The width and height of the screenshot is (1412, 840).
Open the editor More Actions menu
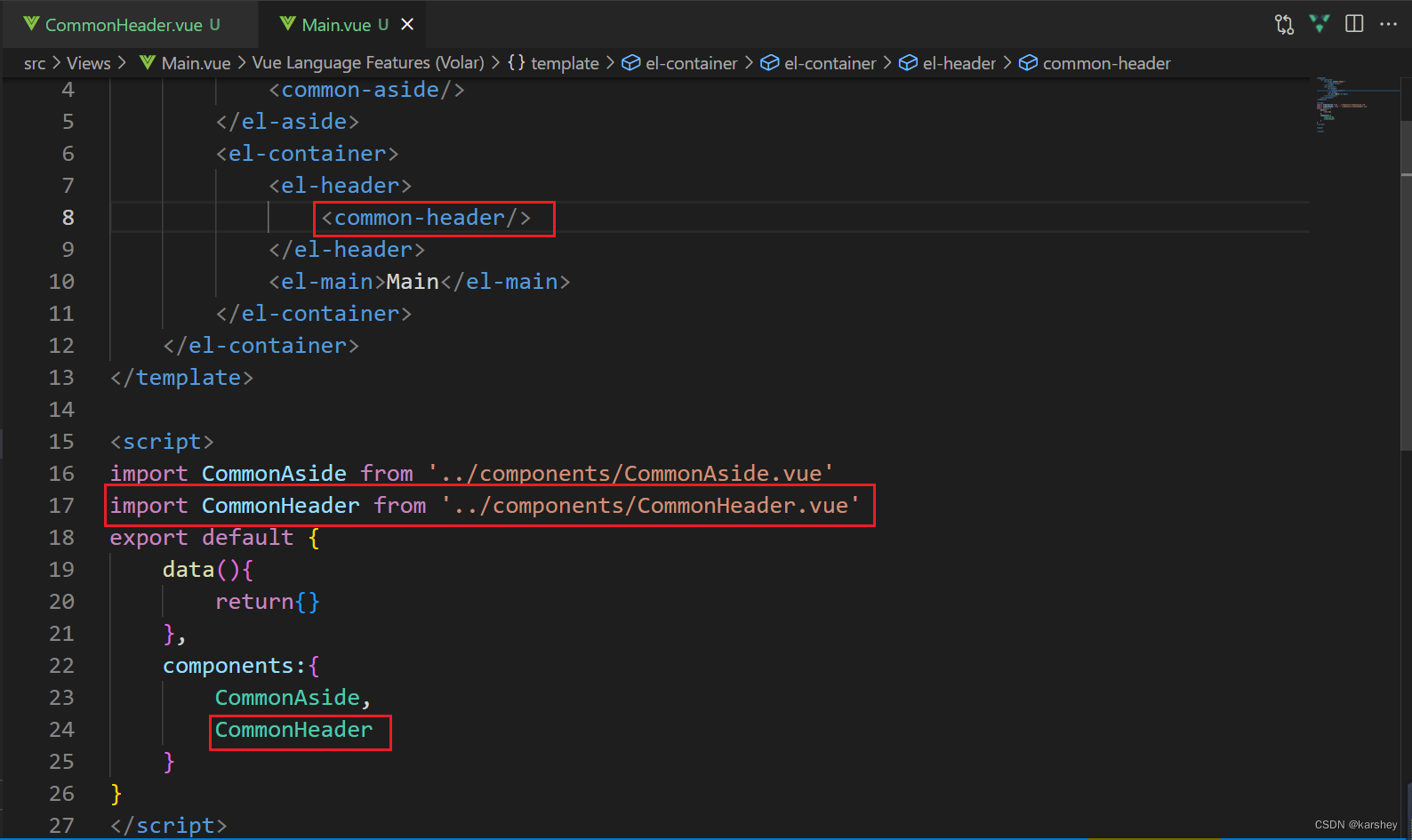point(1388,24)
